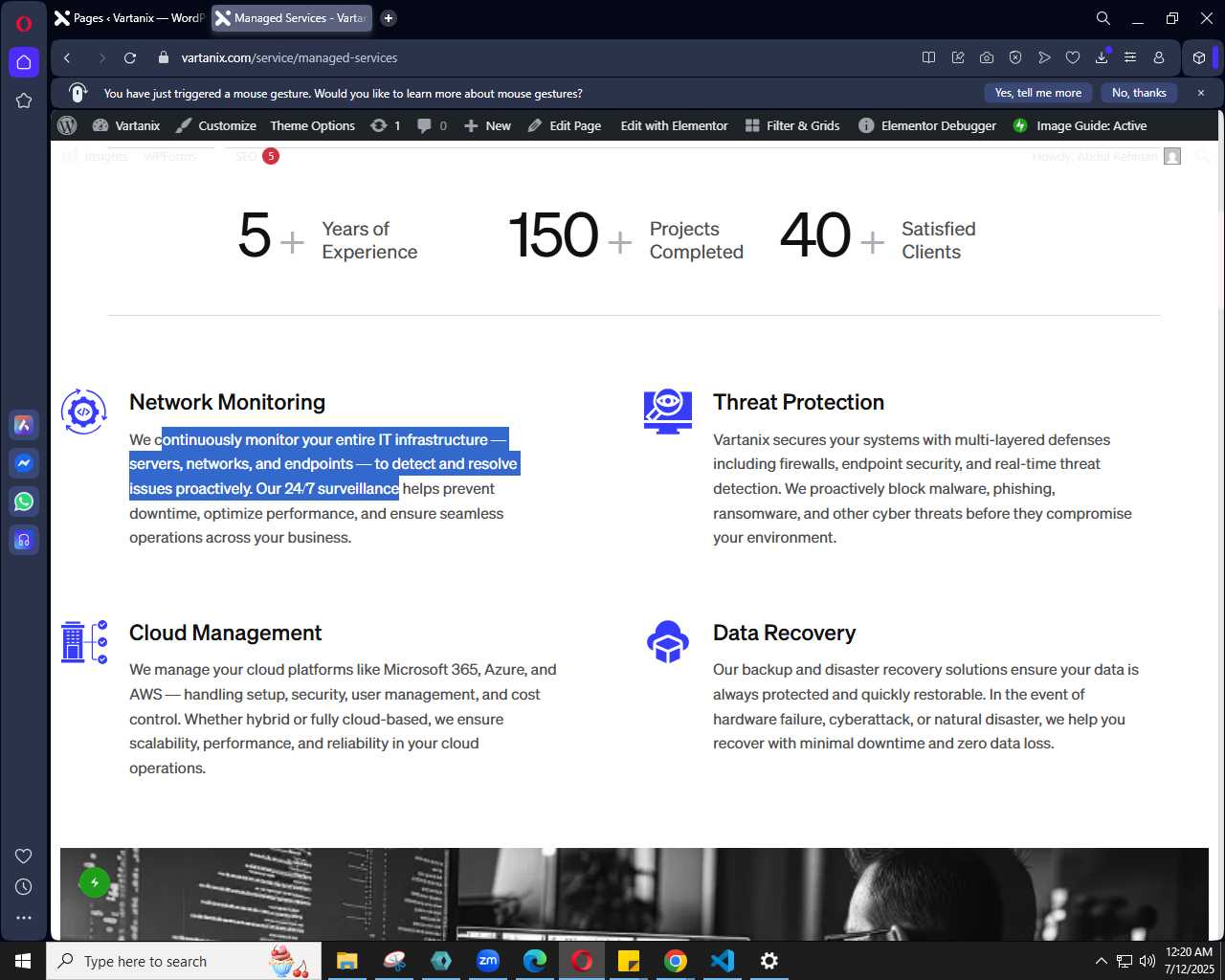Open Messenger in the Opera sidebar
1225x980 pixels.
tap(24, 463)
